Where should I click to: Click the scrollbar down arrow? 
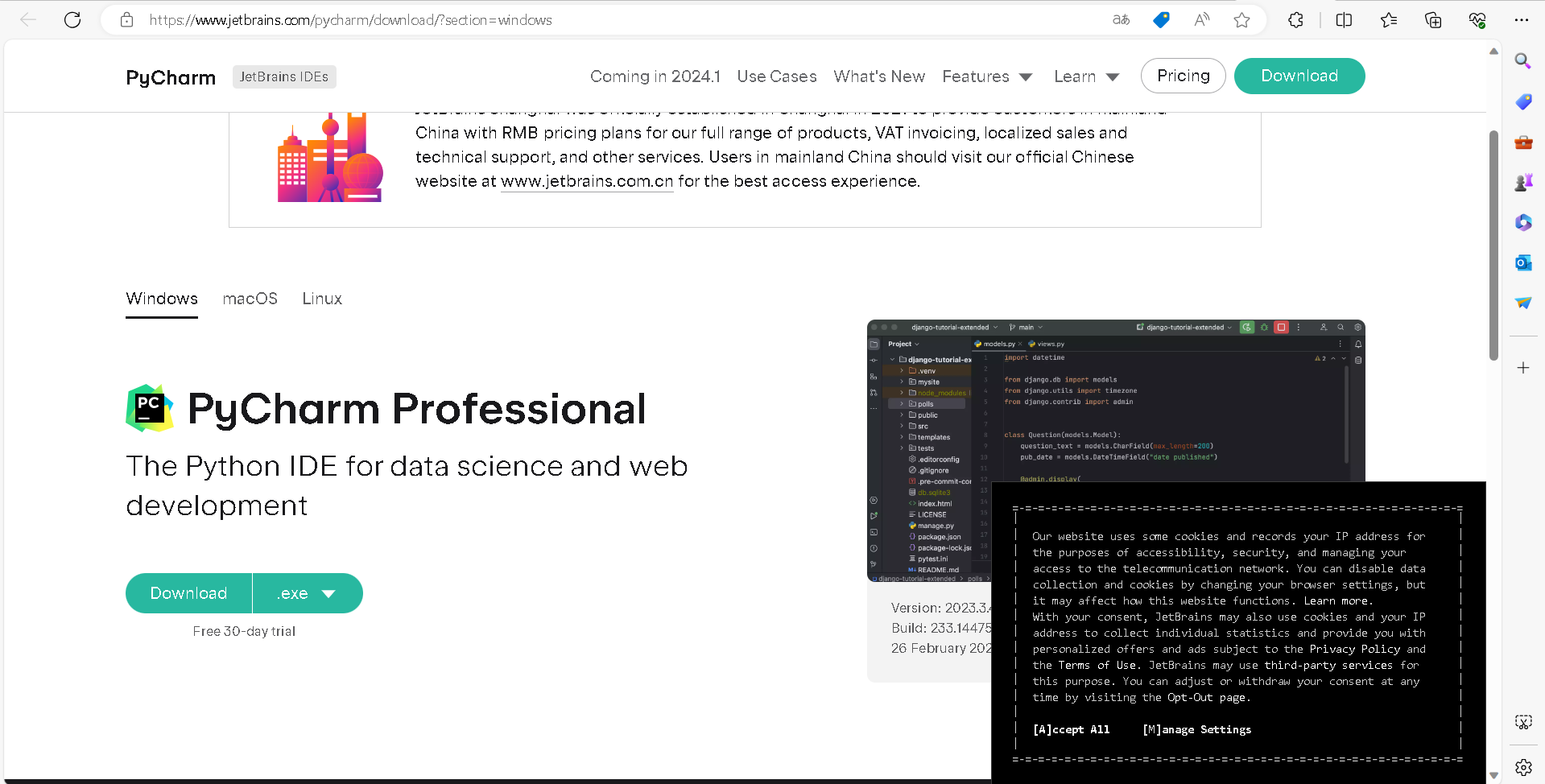(x=1493, y=775)
